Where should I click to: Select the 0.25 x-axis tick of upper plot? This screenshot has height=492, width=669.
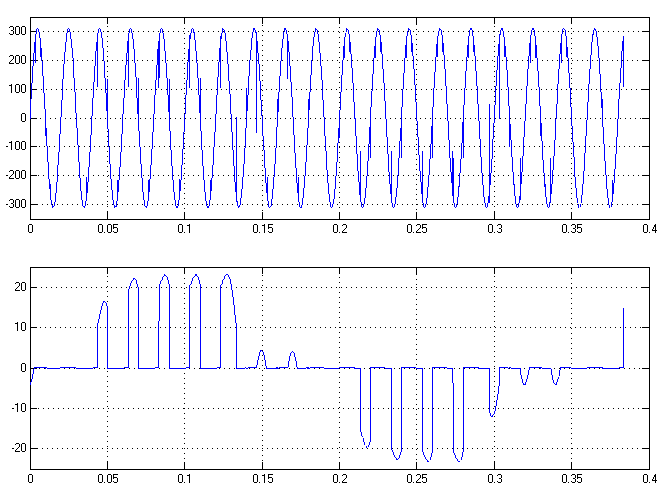click(x=417, y=229)
